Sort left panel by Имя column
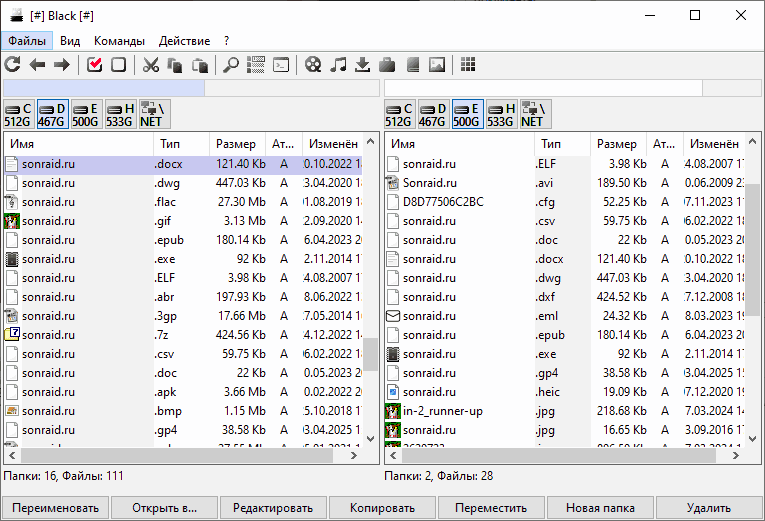 [79, 144]
